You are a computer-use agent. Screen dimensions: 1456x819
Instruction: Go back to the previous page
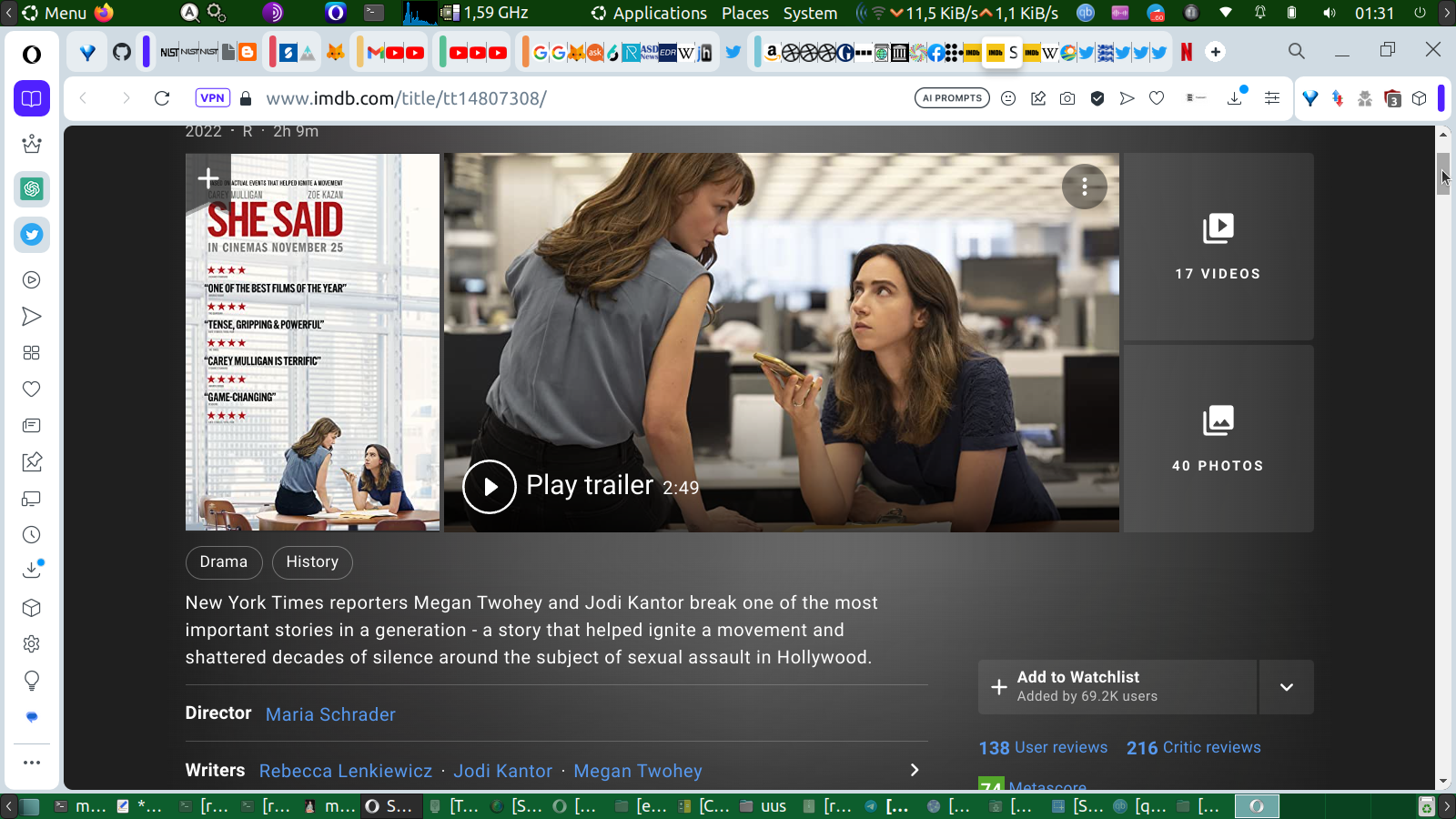click(x=83, y=98)
